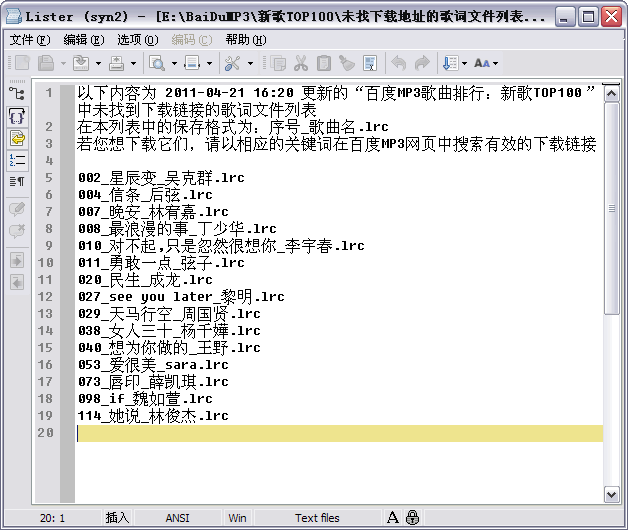Minimize the Lister window

coord(564,17)
